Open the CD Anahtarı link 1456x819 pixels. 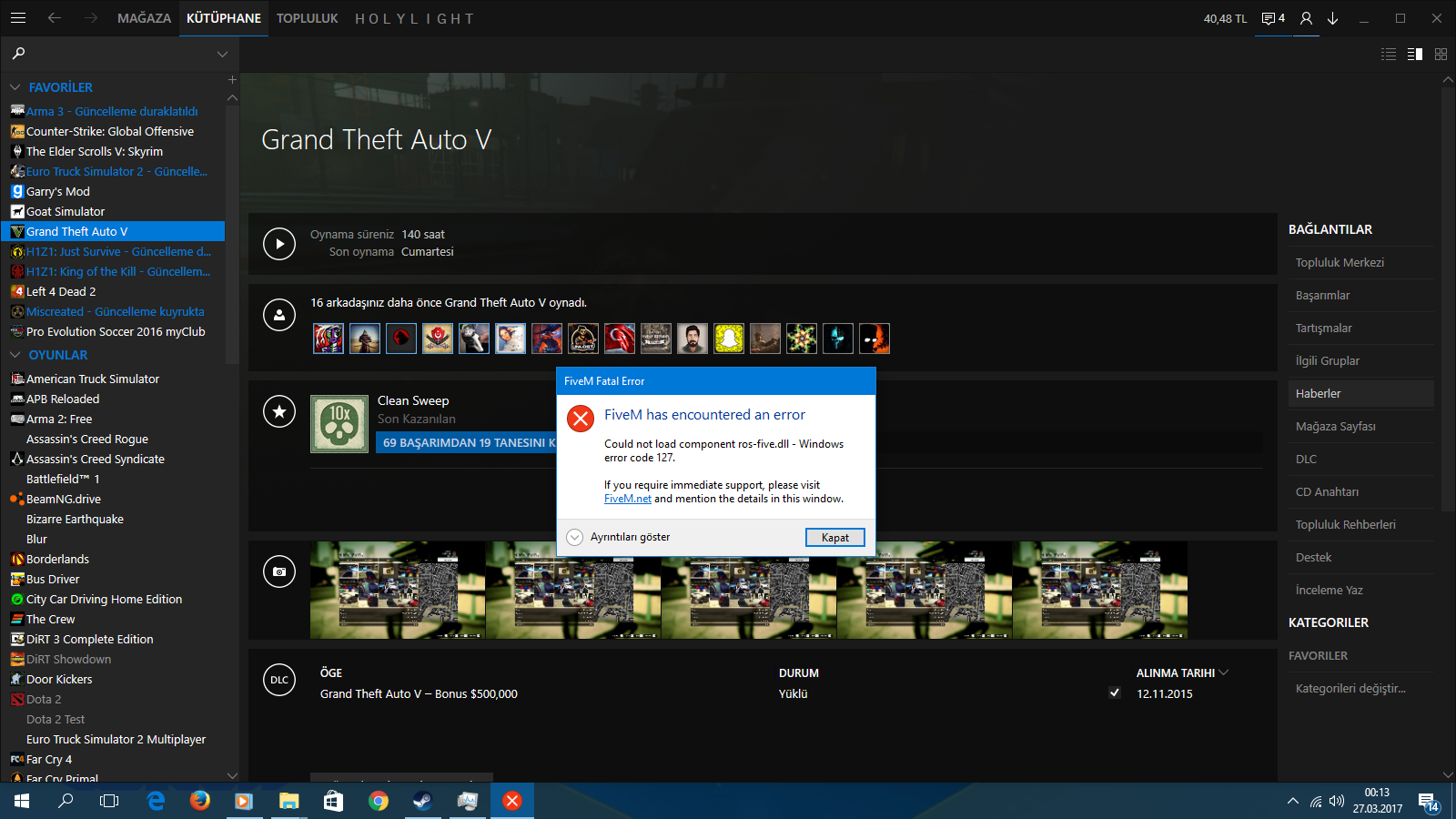click(1327, 491)
